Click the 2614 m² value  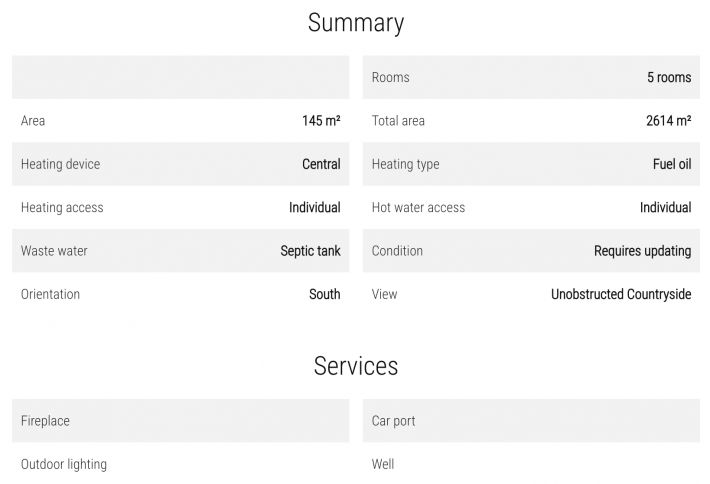pyautogui.click(x=668, y=121)
